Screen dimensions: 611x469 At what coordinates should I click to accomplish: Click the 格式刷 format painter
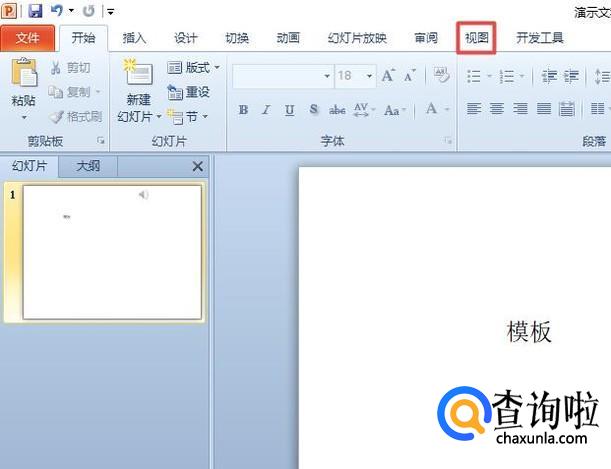pyautogui.click(x=76, y=116)
